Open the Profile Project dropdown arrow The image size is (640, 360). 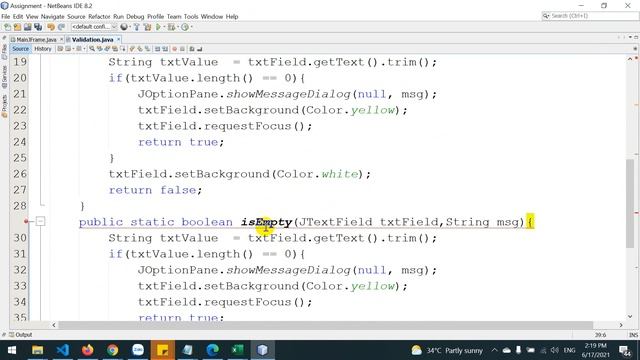[191, 27]
